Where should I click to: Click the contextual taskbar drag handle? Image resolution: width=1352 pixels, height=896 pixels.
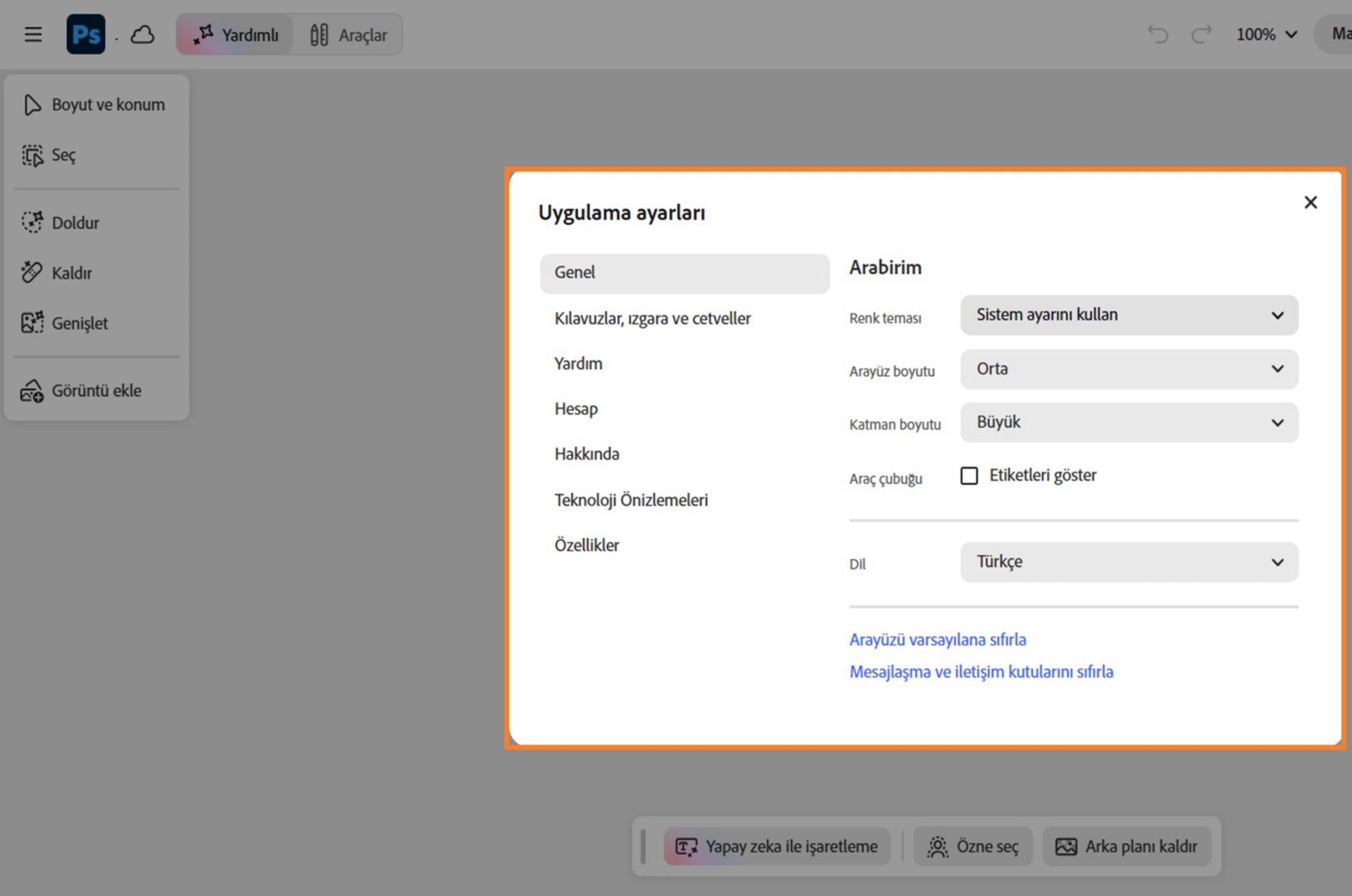(x=644, y=846)
